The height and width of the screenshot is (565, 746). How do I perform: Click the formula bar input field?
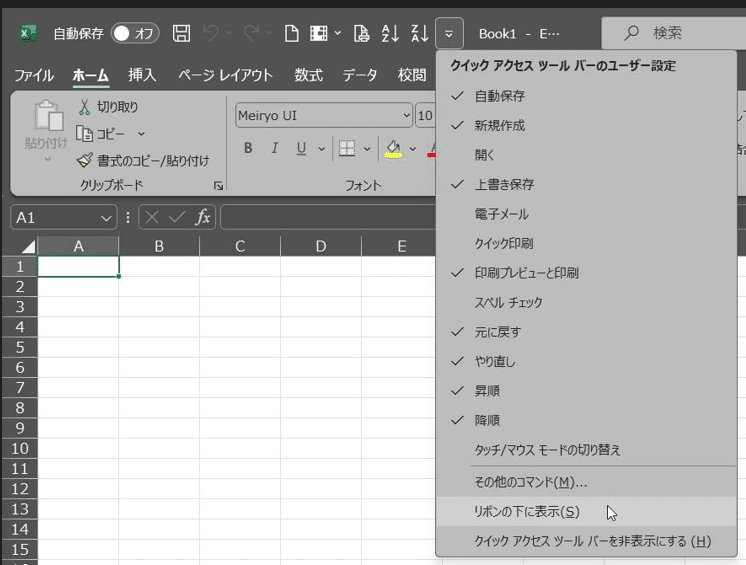328,217
